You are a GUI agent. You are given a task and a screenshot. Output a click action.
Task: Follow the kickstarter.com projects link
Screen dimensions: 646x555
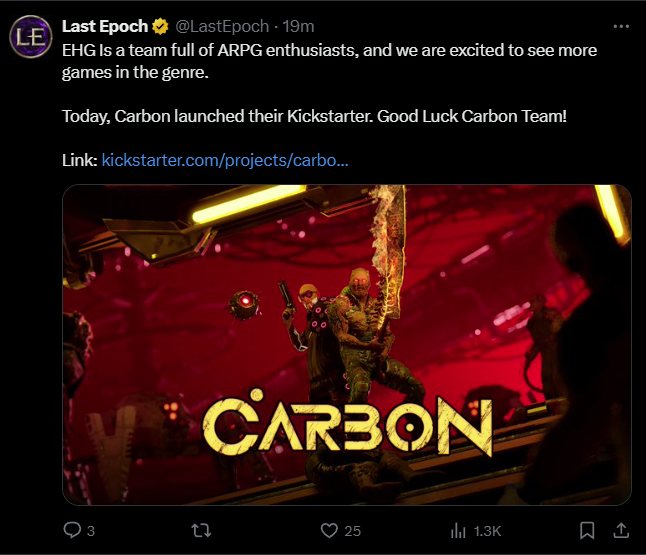[225, 159]
